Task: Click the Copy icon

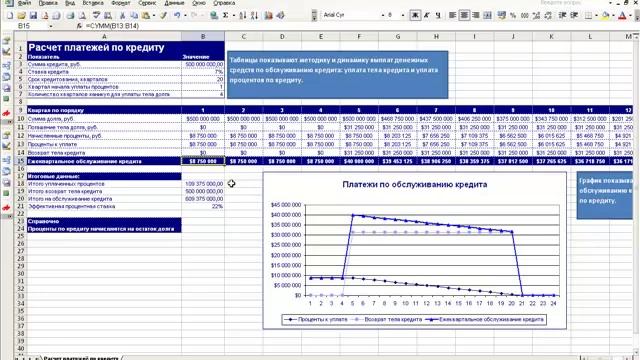Action: tap(134, 16)
